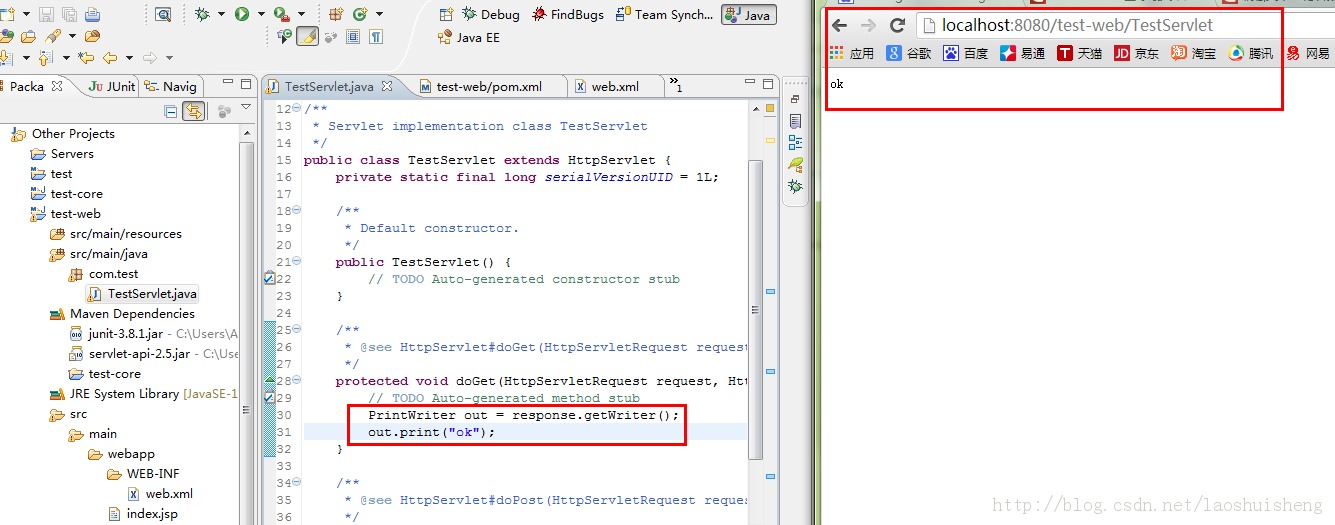Collapse the constructor fold at line 21
This screenshot has width=1335, height=525.
point(297,262)
